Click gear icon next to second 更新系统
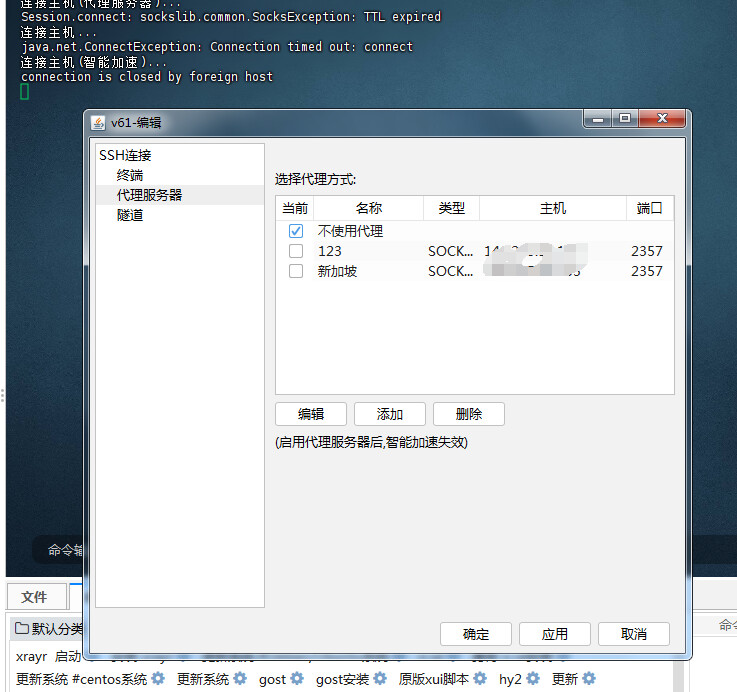Image resolution: width=737 pixels, height=692 pixels. click(240, 678)
